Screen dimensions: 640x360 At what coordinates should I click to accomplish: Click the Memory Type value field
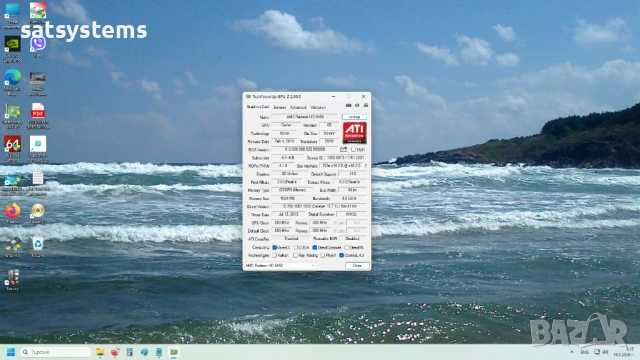click(294, 190)
